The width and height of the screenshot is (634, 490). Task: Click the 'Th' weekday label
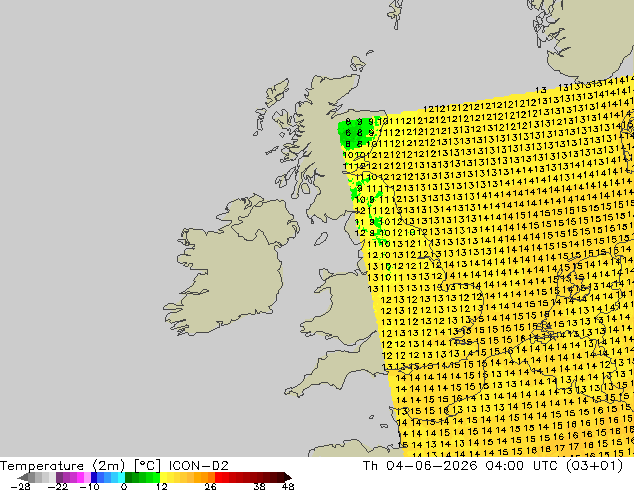click(370, 466)
